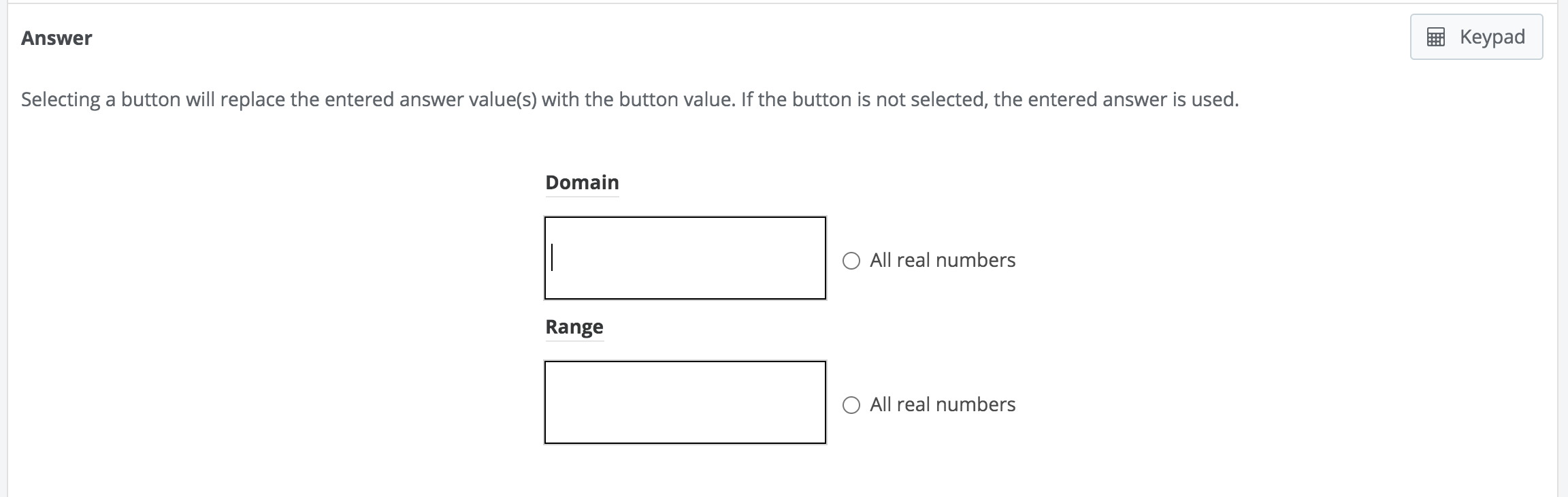Click the Answer section heading
Viewport: 1568px width, 497px height.
coord(56,37)
